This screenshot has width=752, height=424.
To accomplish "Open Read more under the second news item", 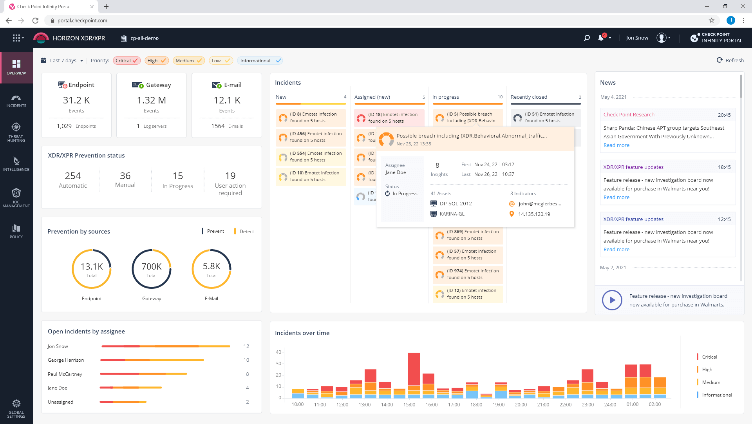I will [616, 197].
